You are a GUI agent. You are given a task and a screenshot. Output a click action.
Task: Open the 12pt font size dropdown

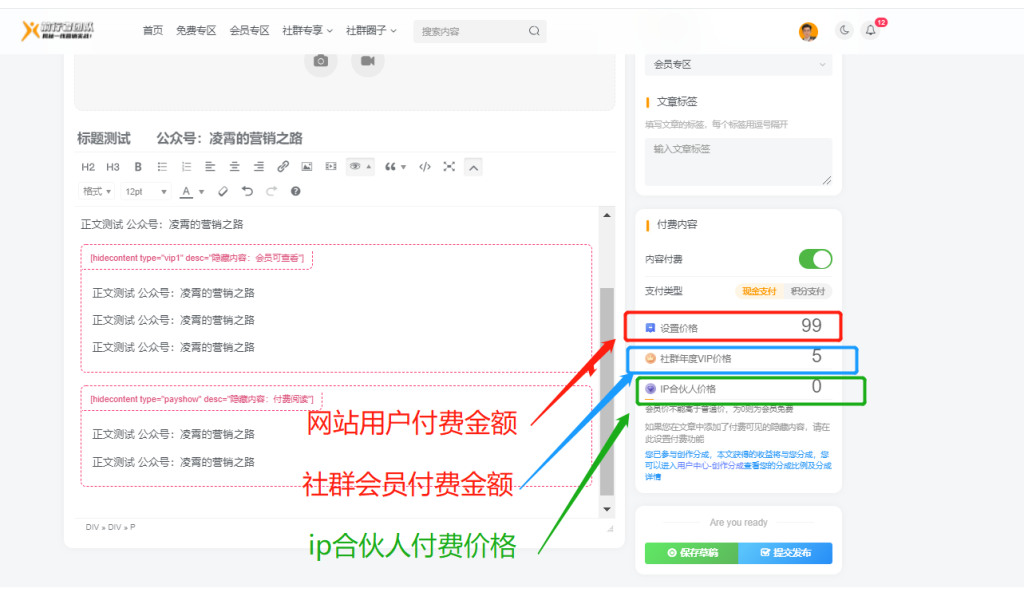[x=145, y=191]
